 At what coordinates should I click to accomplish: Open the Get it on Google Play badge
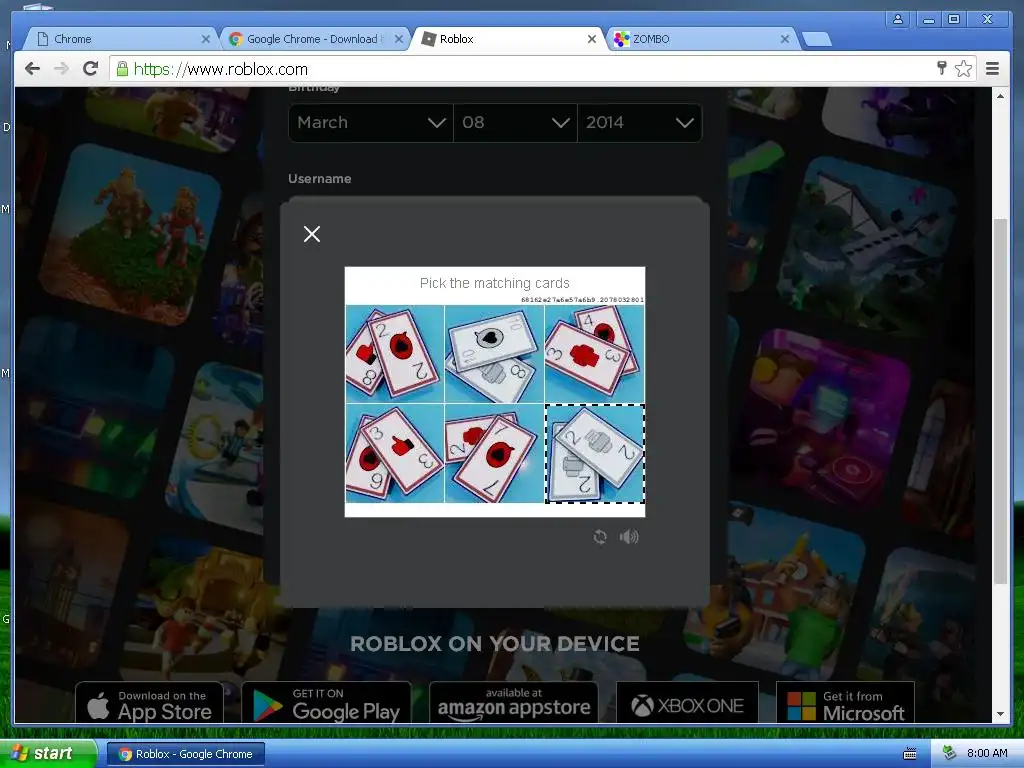327,703
